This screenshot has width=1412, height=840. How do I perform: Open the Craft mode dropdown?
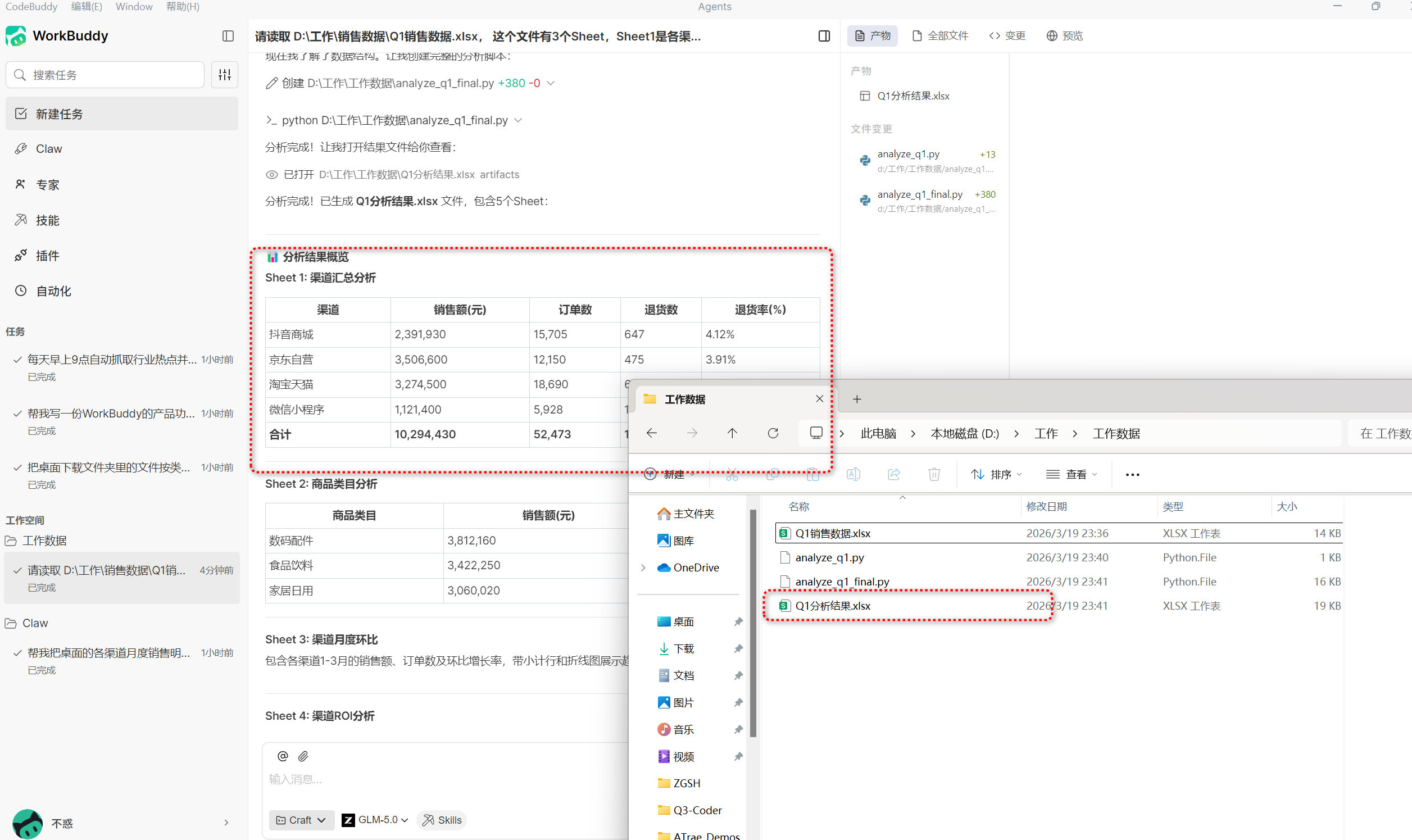click(x=301, y=820)
